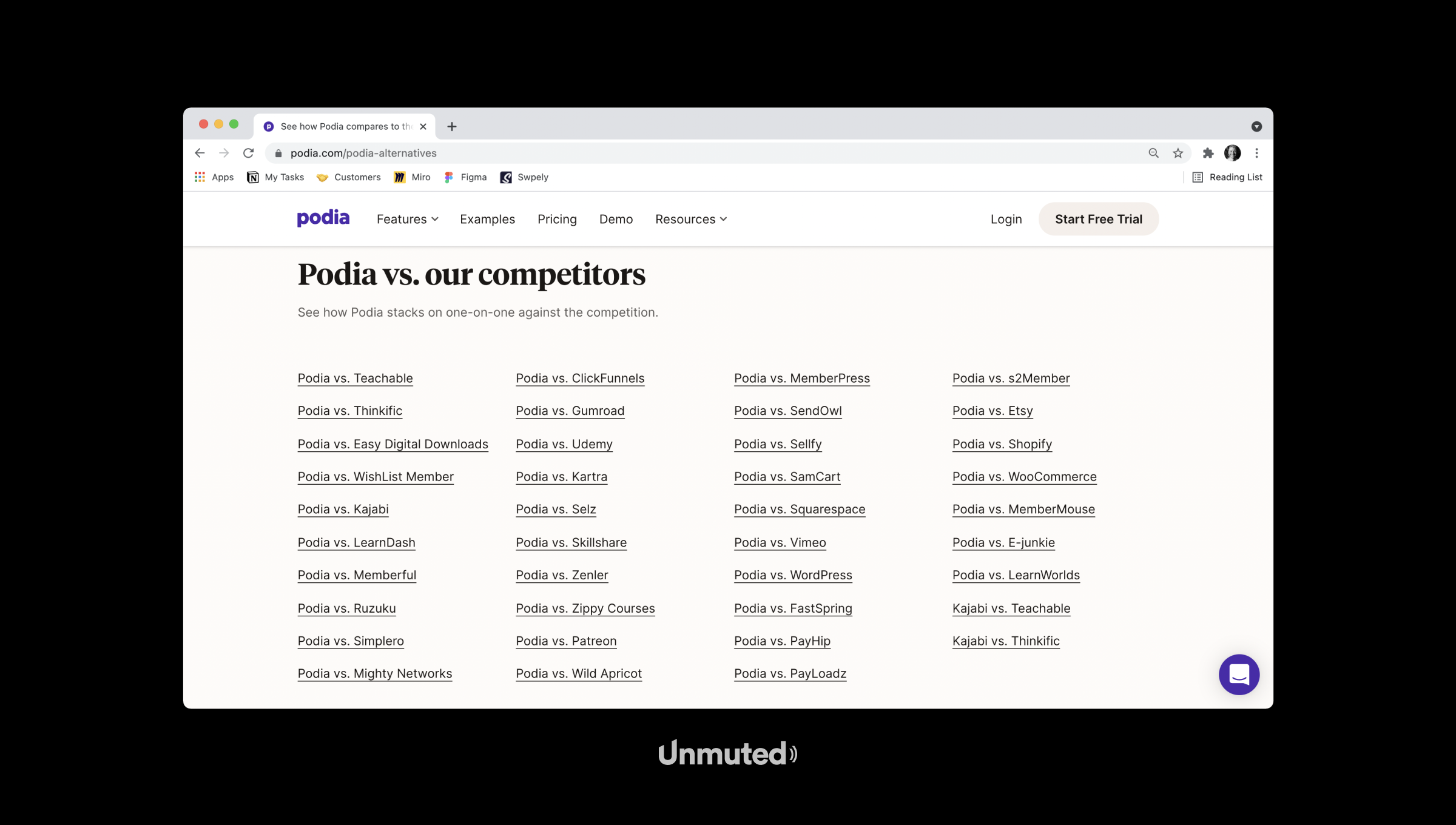Open the Apps grid bookmark

(x=214, y=177)
